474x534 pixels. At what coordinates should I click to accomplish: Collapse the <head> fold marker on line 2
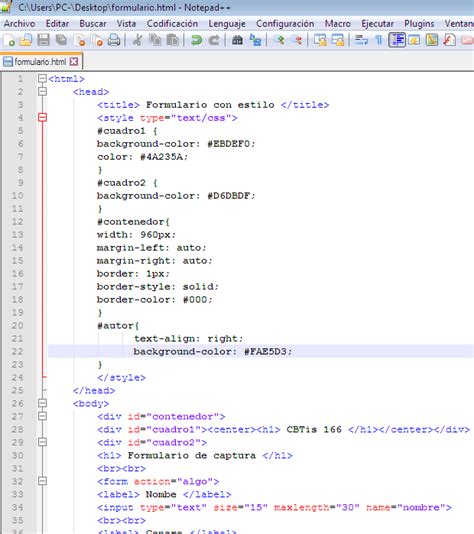point(42,92)
